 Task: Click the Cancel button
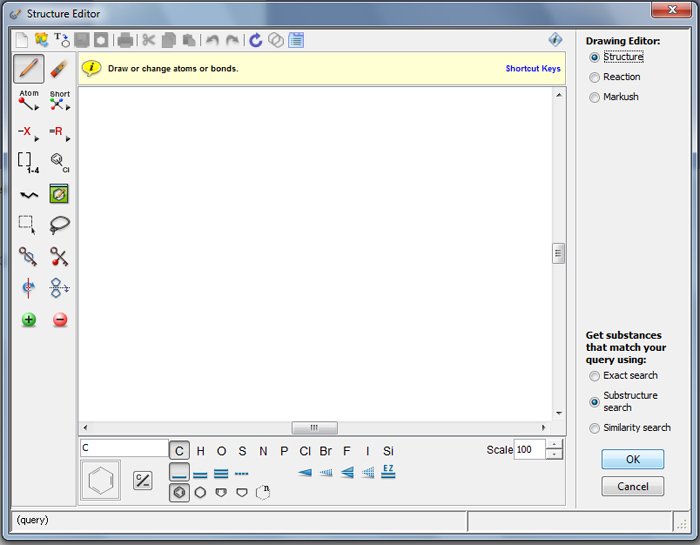click(633, 486)
